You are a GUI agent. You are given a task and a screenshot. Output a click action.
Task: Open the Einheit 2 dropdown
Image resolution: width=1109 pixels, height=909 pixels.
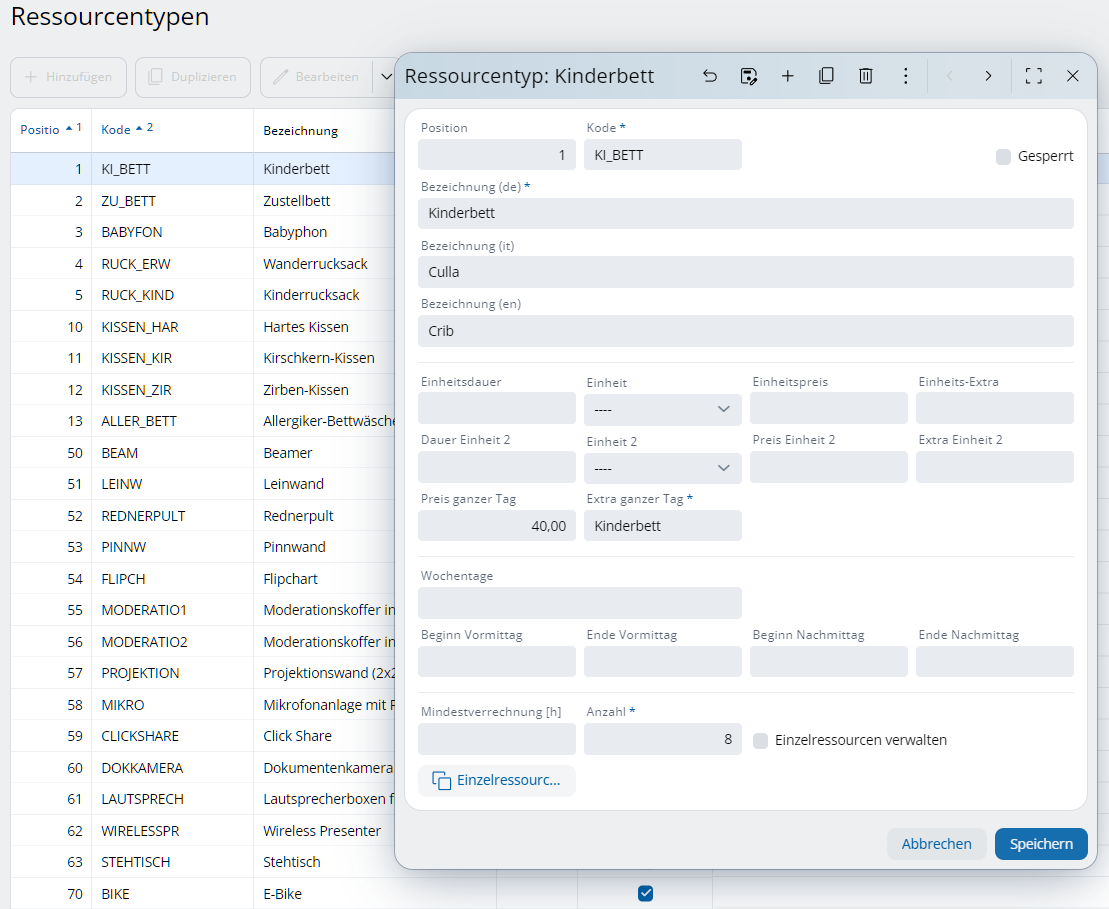[663, 468]
